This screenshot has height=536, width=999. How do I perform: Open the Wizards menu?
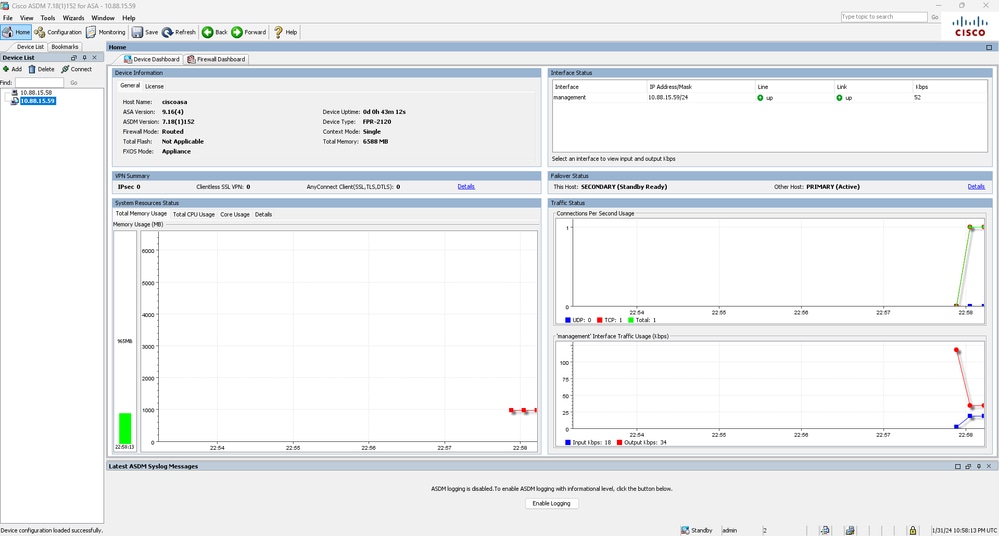click(x=73, y=18)
